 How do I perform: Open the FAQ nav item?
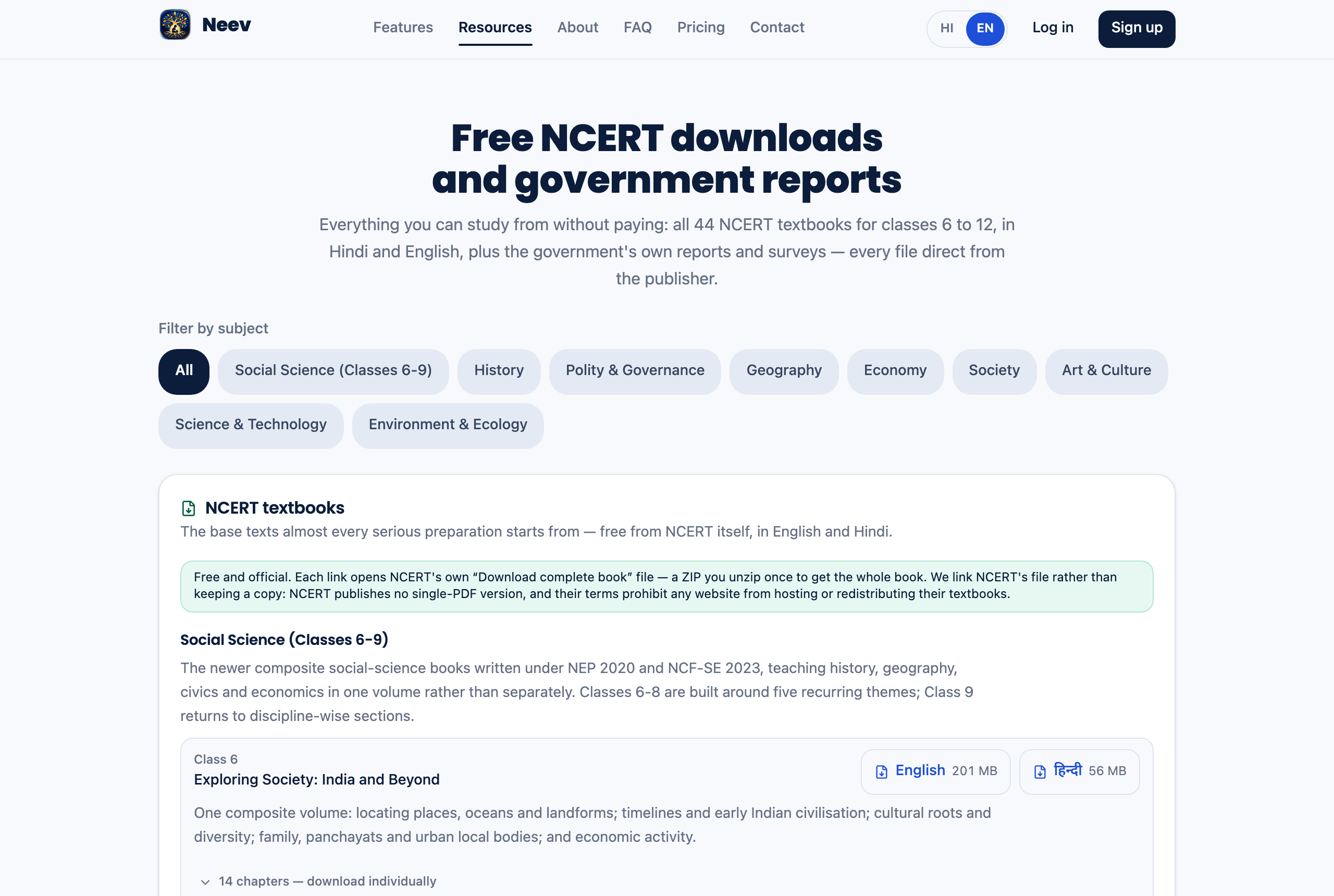click(638, 28)
